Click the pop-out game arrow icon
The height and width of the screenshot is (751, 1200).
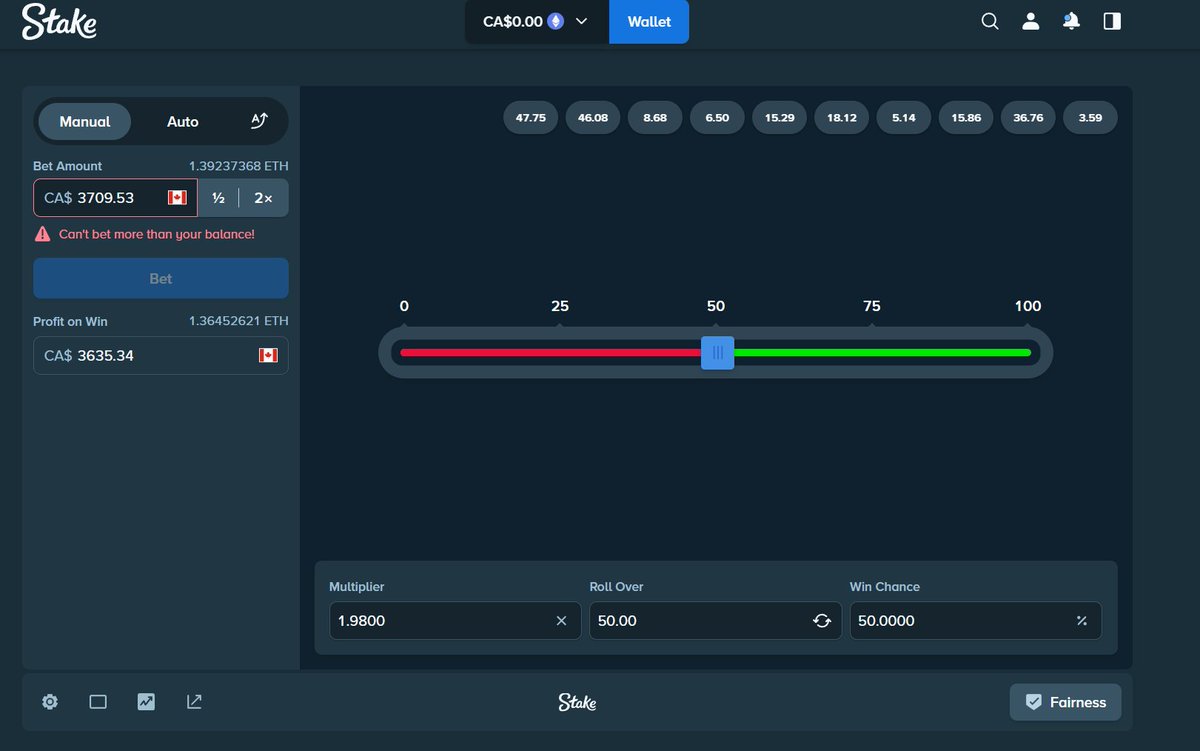pos(194,702)
